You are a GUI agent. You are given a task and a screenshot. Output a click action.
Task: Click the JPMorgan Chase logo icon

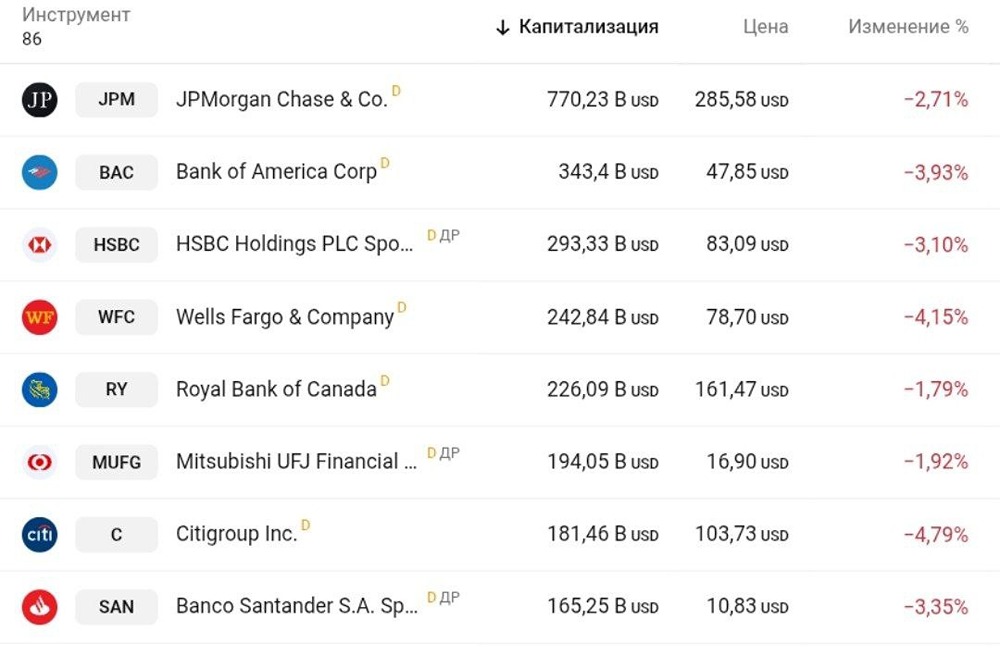click(x=40, y=100)
